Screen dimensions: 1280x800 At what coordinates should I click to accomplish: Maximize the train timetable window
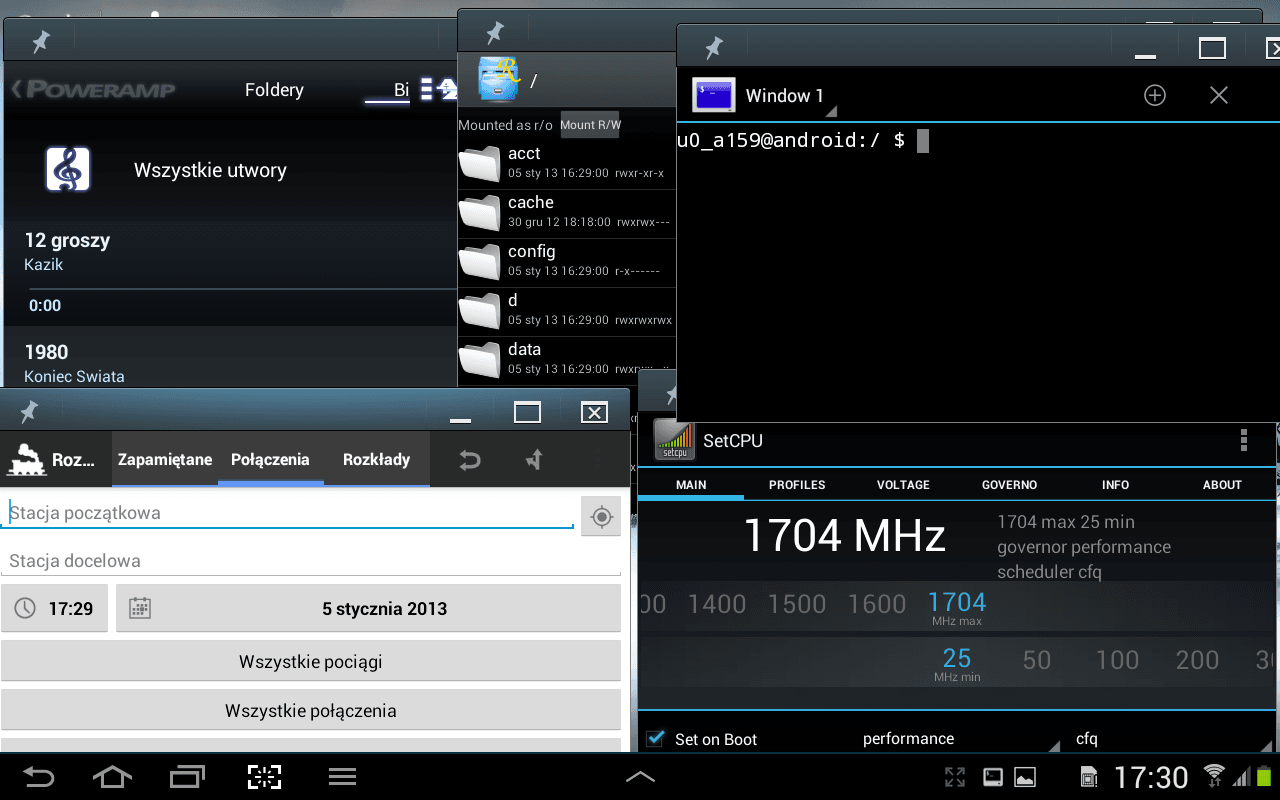coord(527,411)
